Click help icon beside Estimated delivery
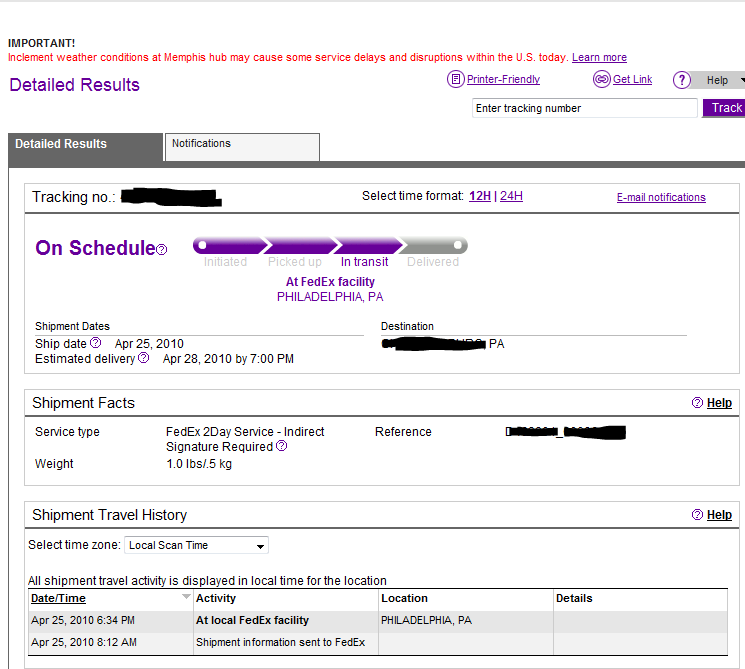745x669 pixels. tap(143, 358)
